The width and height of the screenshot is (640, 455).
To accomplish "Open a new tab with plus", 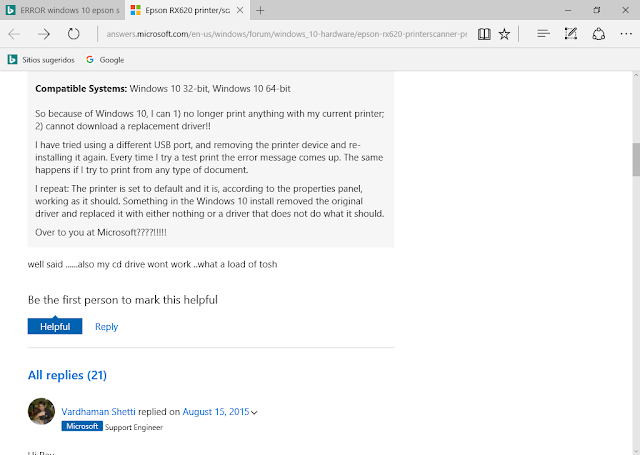I will (x=260, y=10).
